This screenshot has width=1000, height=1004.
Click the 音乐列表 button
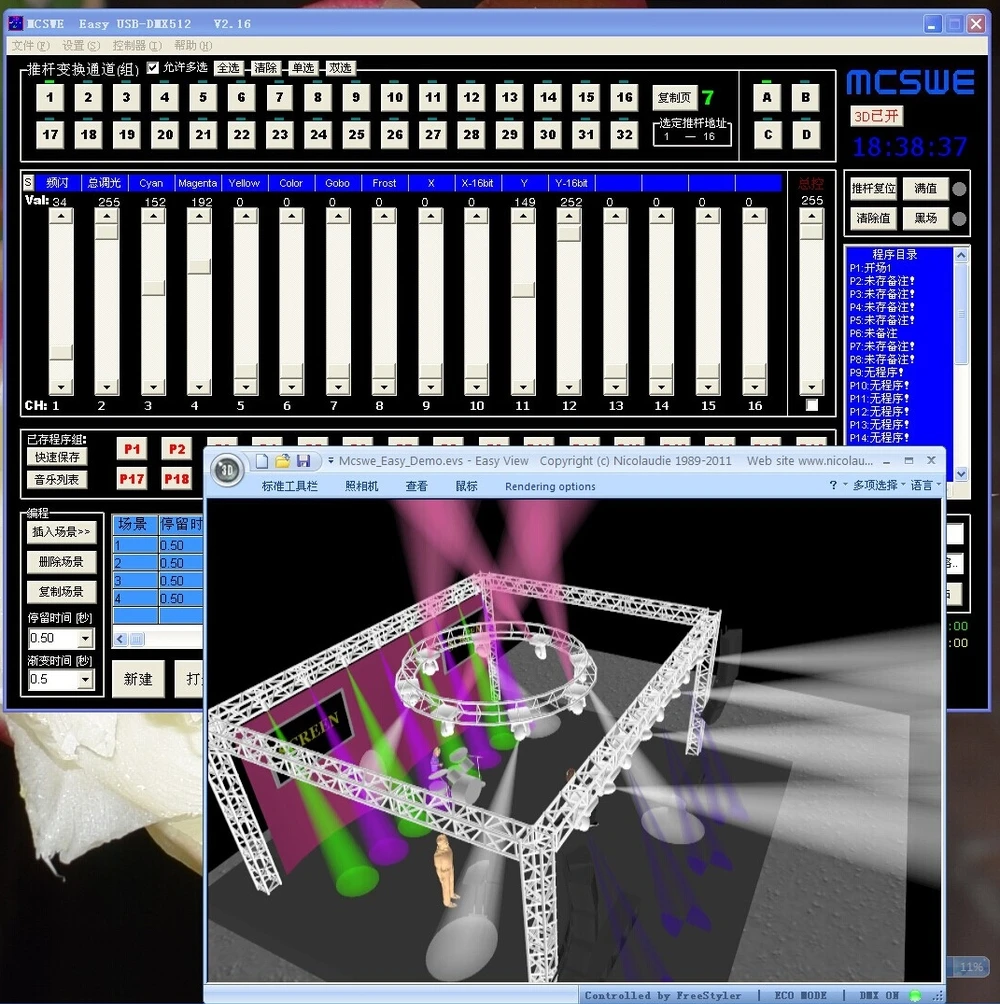point(57,480)
